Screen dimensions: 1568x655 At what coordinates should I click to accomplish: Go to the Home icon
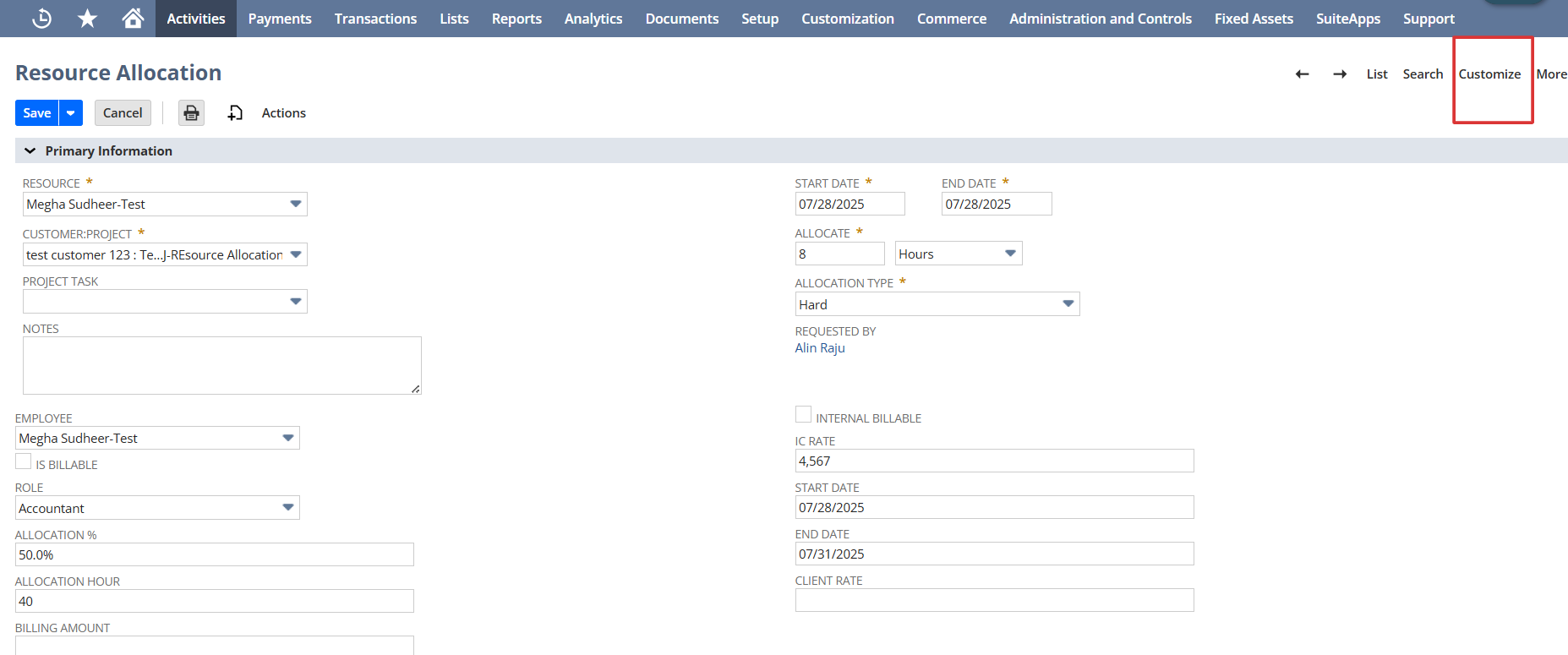(x=133, y=19)
